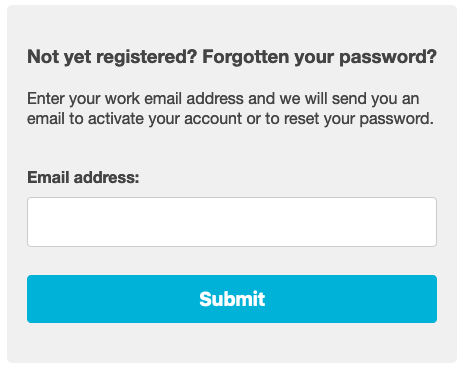Viewport: 464px width, 369px height.
Task: Focus the white email text box
Action: pos(232,222)
